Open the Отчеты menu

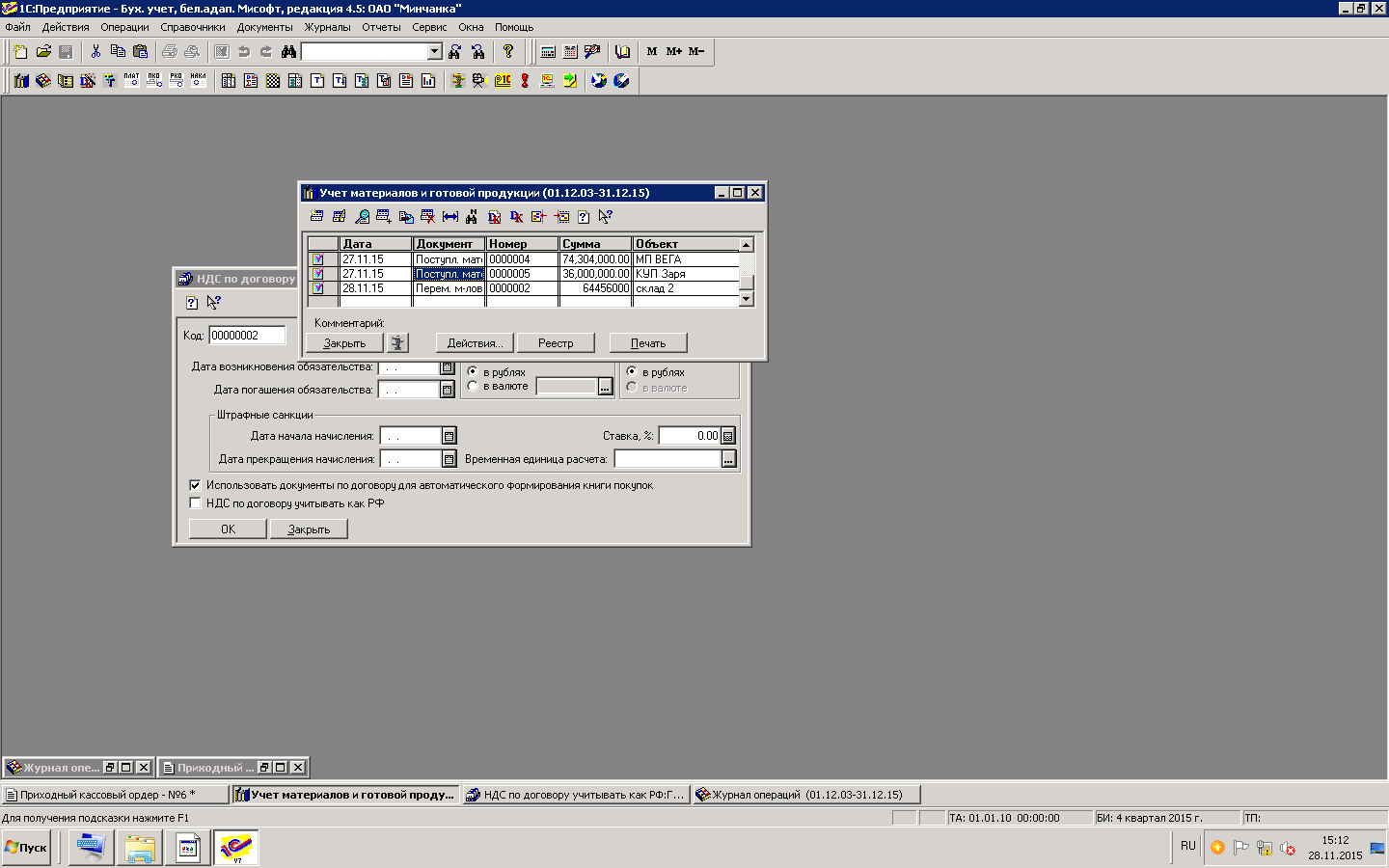pyautogui.click(x=381, y=27)
